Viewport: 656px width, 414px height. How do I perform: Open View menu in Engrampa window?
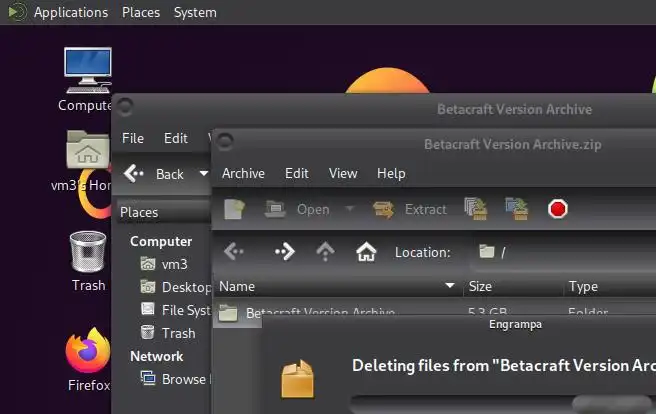click(343, 174)
